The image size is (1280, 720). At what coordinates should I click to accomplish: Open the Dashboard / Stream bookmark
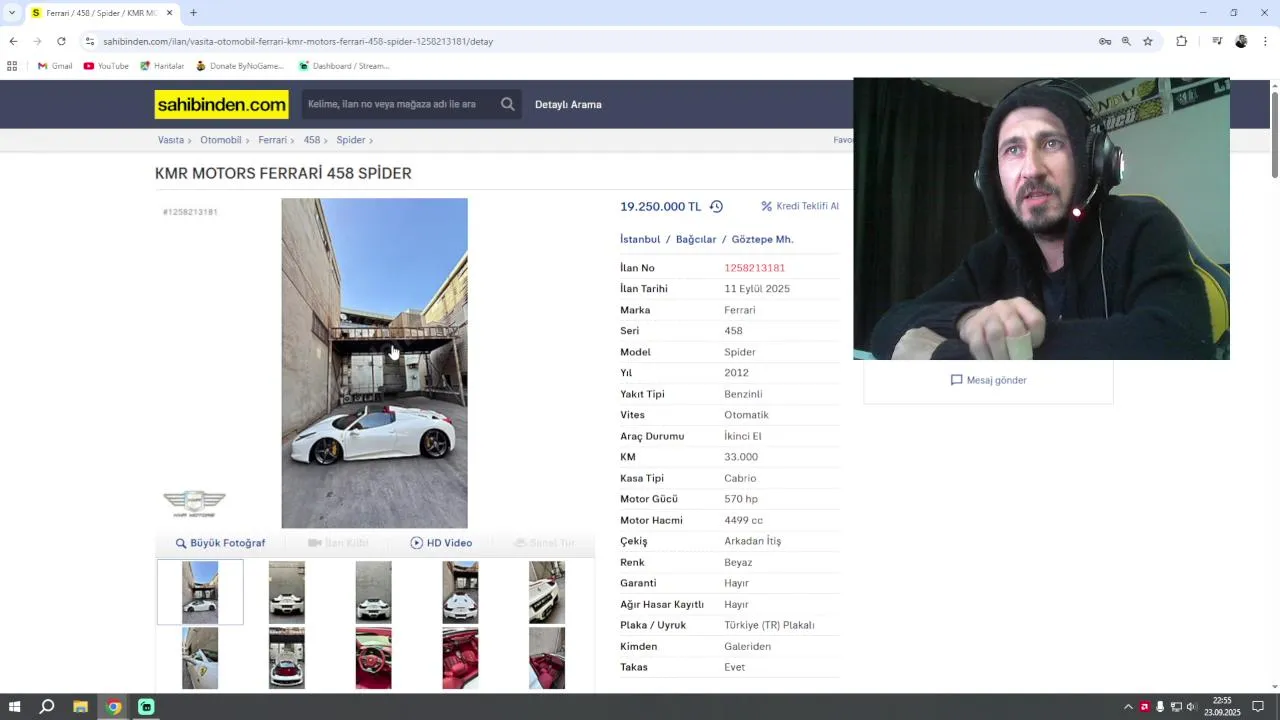tap(344, 66)
